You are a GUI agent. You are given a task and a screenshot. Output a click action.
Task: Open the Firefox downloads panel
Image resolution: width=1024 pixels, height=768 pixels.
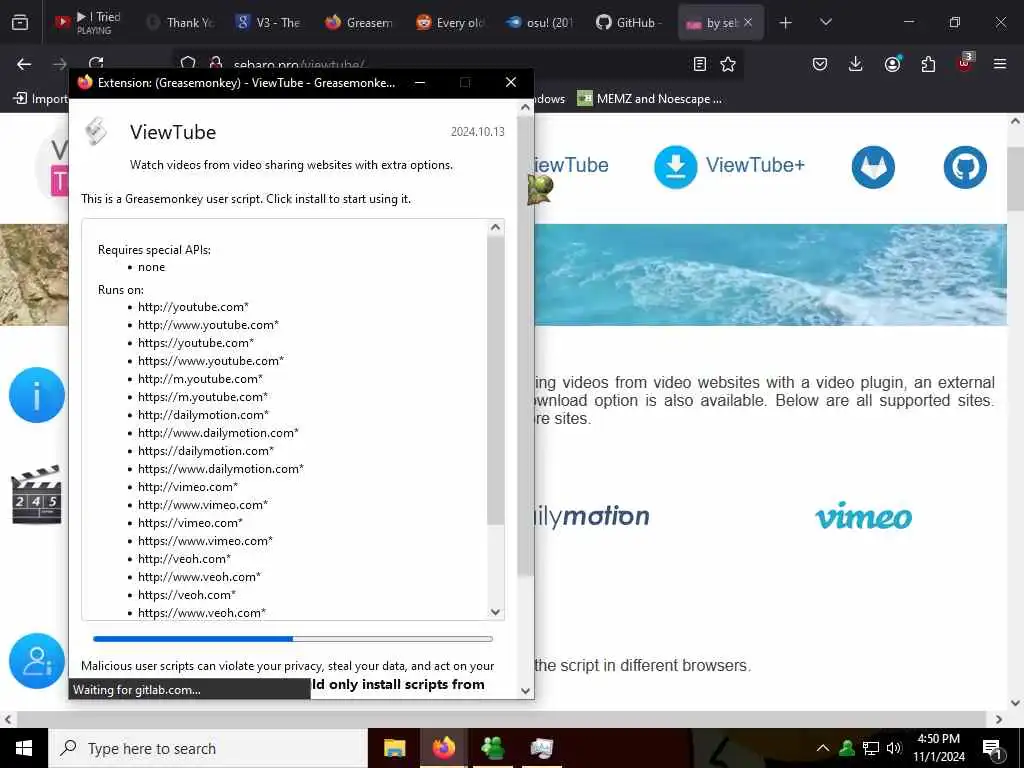[856, 64]
